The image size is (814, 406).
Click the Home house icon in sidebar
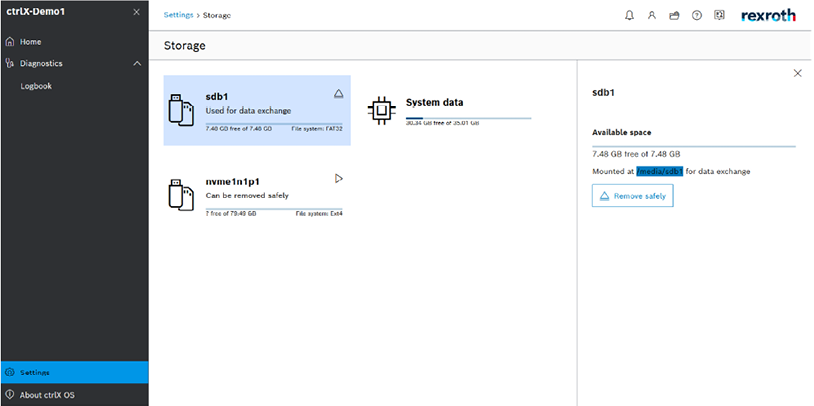point(9,42)
